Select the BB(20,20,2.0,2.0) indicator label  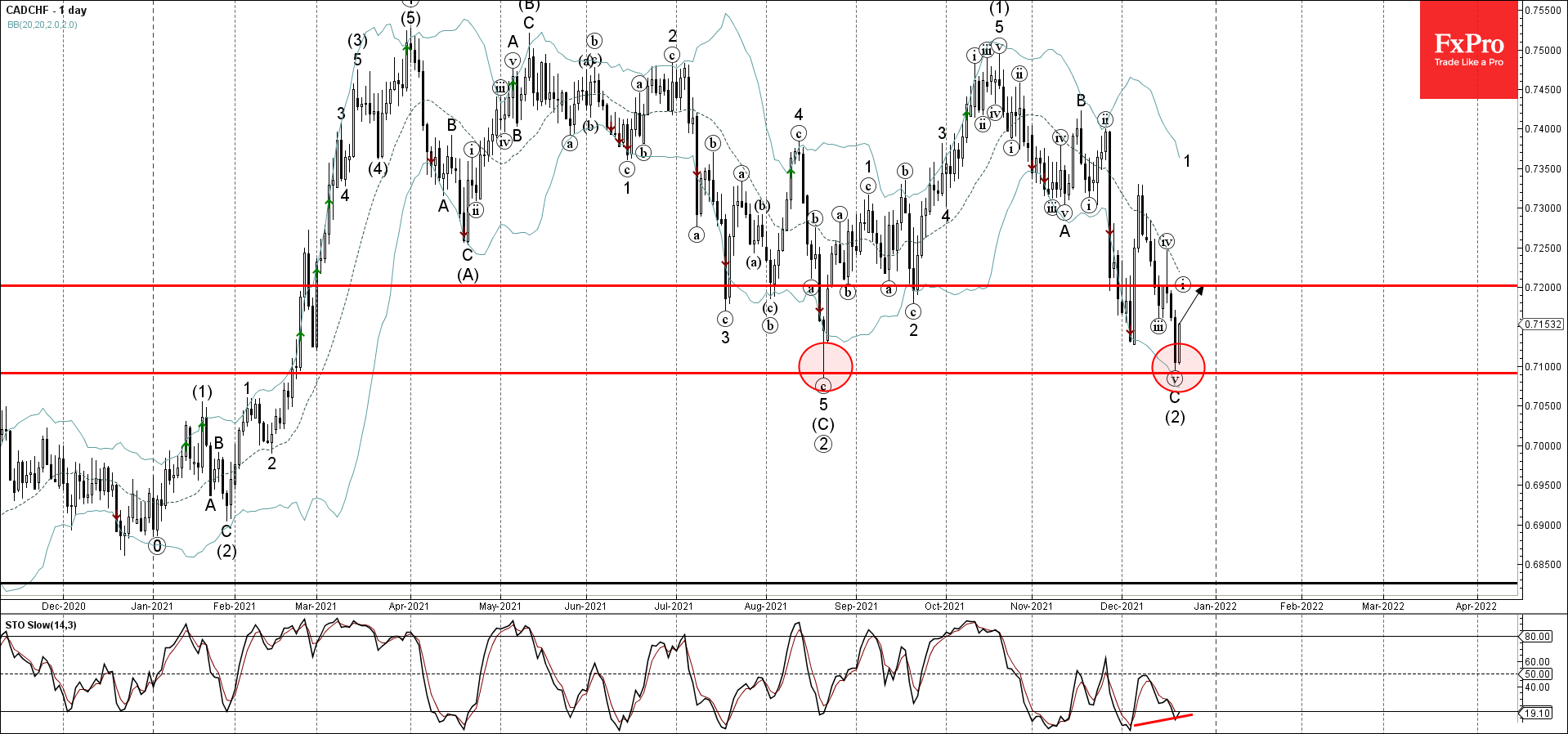click(x=43, y=25)
